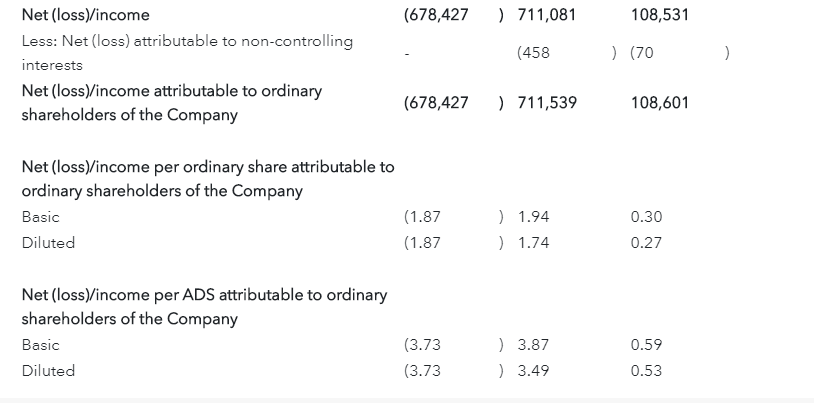Screen dimensions: 814x403
Task: Click the per ordinary share section heading
Action: [x=208, y=178]
